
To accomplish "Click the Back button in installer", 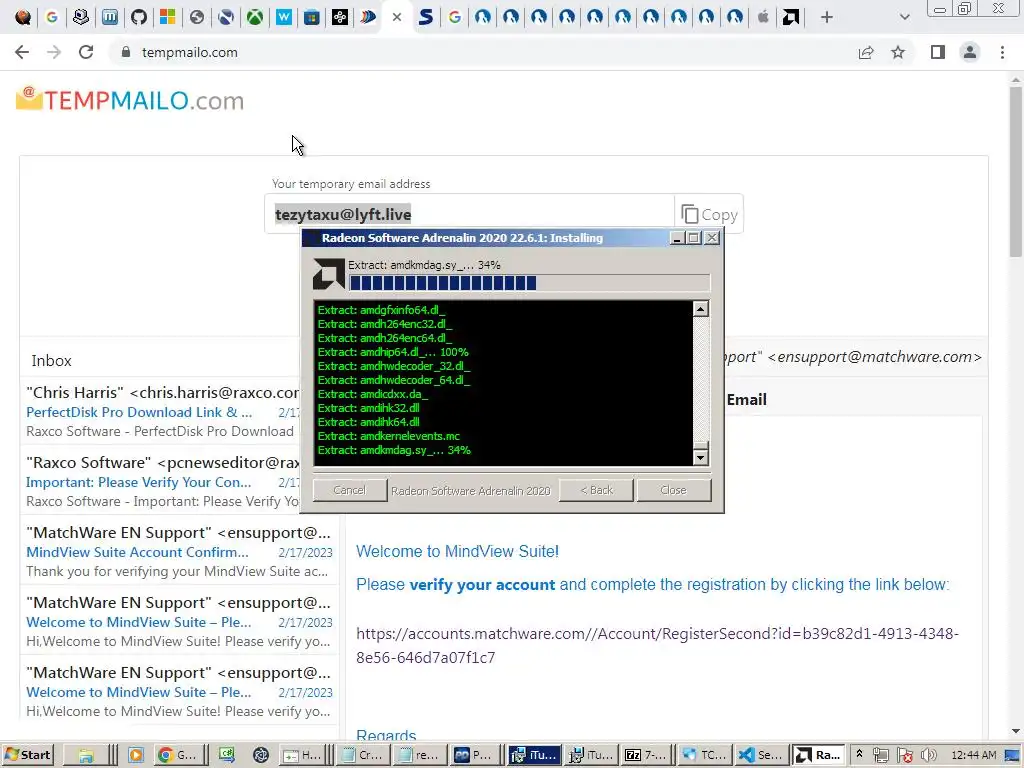I will click(596, 490).
